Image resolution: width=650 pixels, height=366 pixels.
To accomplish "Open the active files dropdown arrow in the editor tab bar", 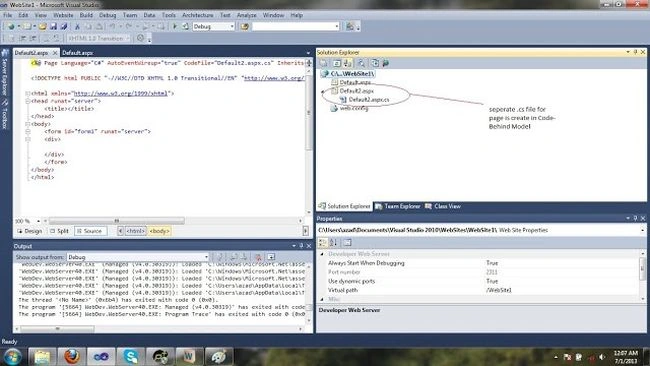I will (308, 53).
